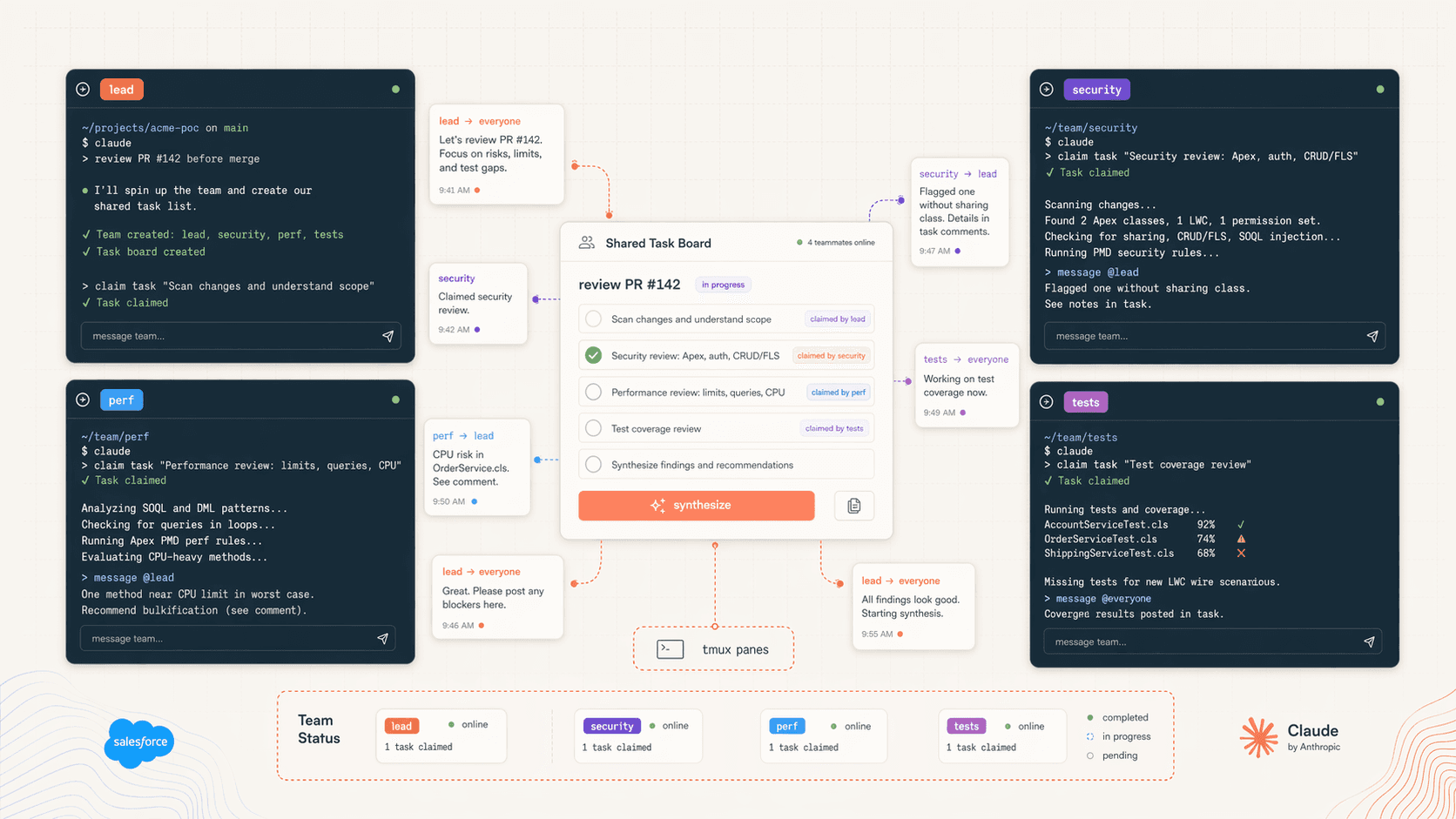Viewport: 1456px width, 819px height.
Task: Expand the lead panel circle arrow
Action: coord(83,90)
